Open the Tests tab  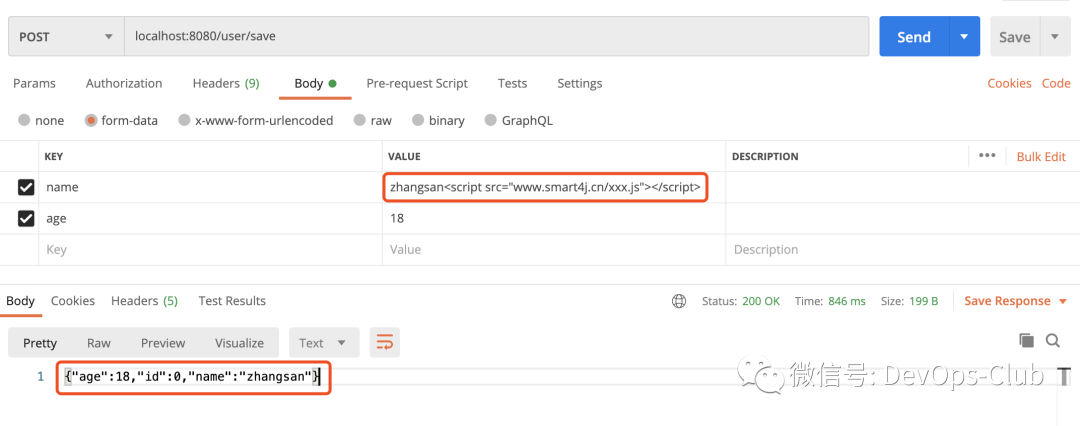pyautogui.click(x=512, y=83)
